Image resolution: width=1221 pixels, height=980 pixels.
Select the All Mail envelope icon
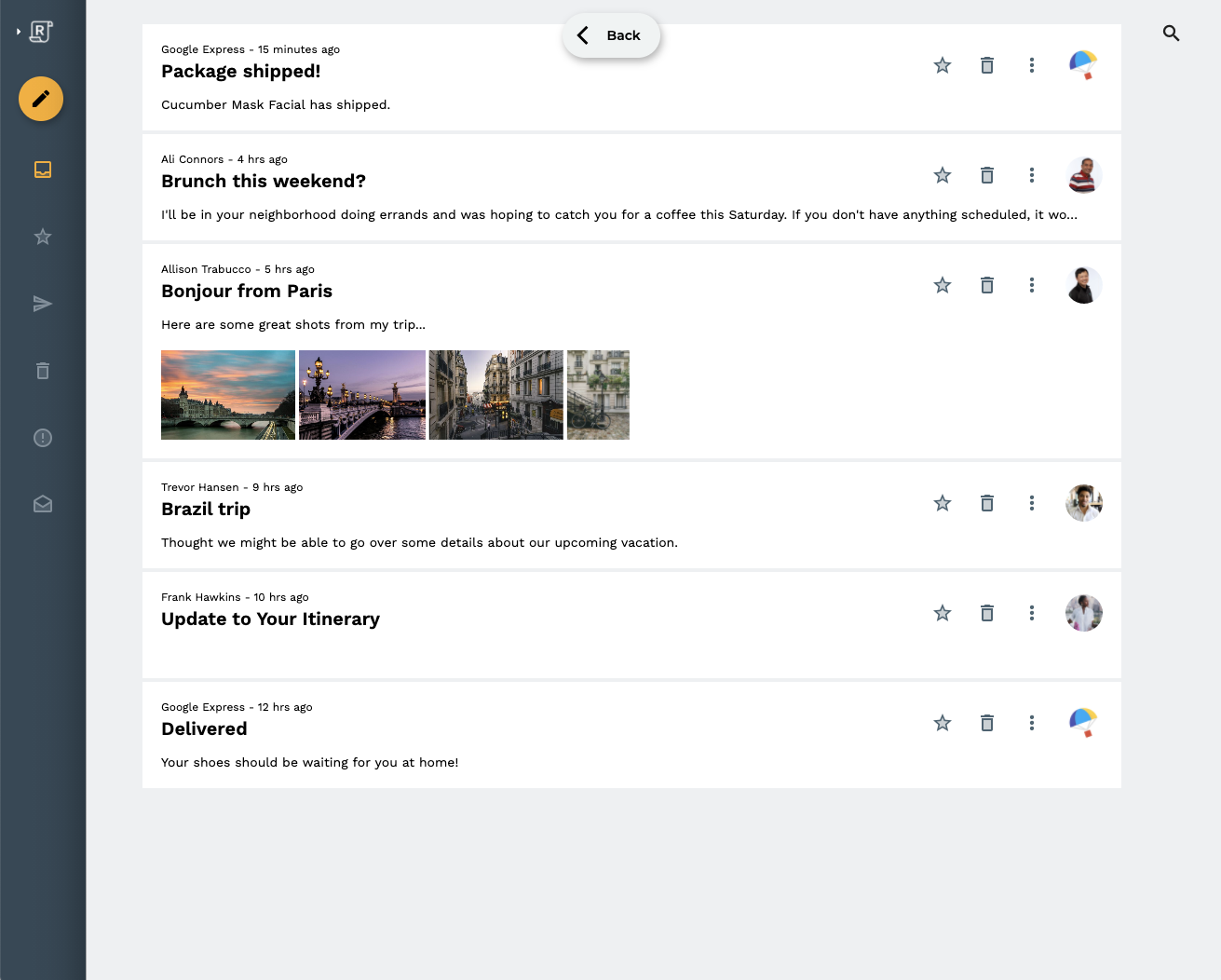coord(42,504)
